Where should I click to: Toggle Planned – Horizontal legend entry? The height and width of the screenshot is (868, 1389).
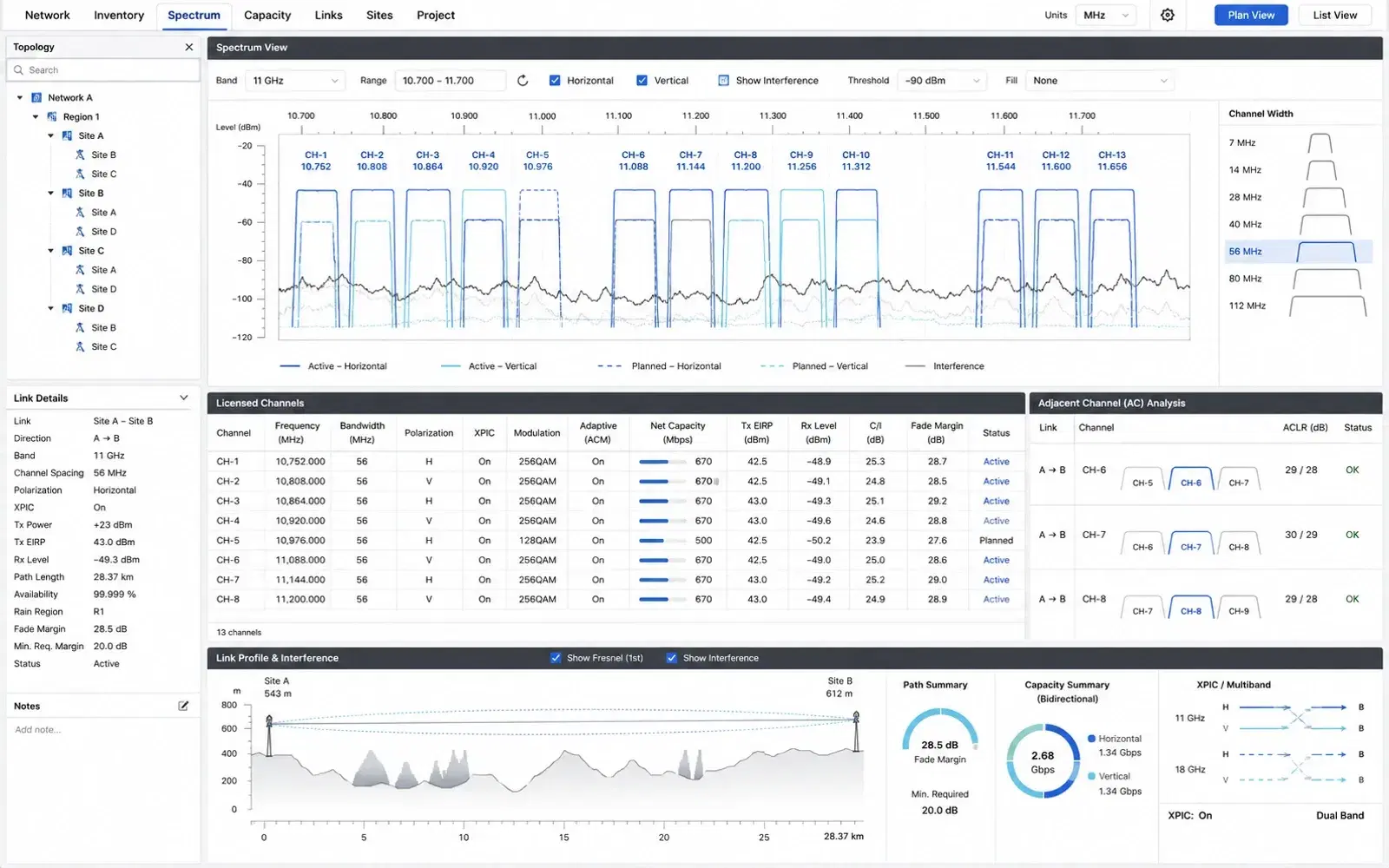[x=659, y=366]
